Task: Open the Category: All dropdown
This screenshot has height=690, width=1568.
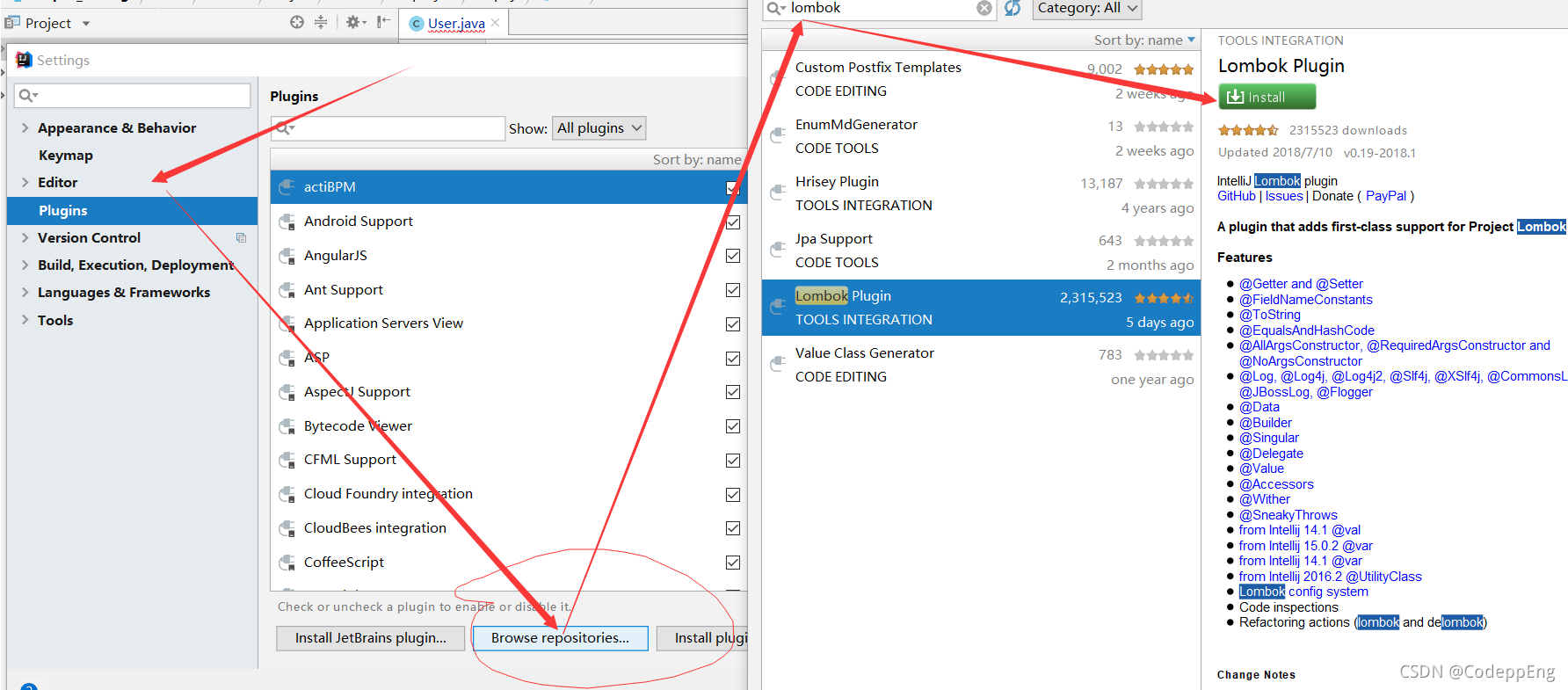Action: pos(1087,8)
